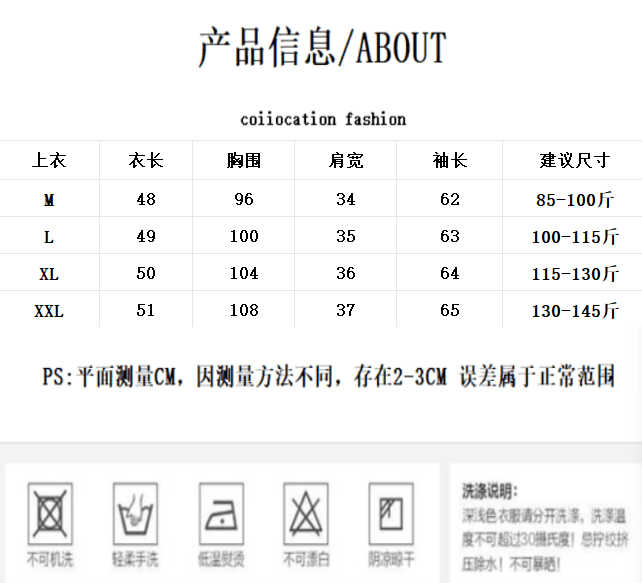Click shoulder width 37 in XXL row
The height and width of the screenshot is (583, 642).
pos(346,310)
